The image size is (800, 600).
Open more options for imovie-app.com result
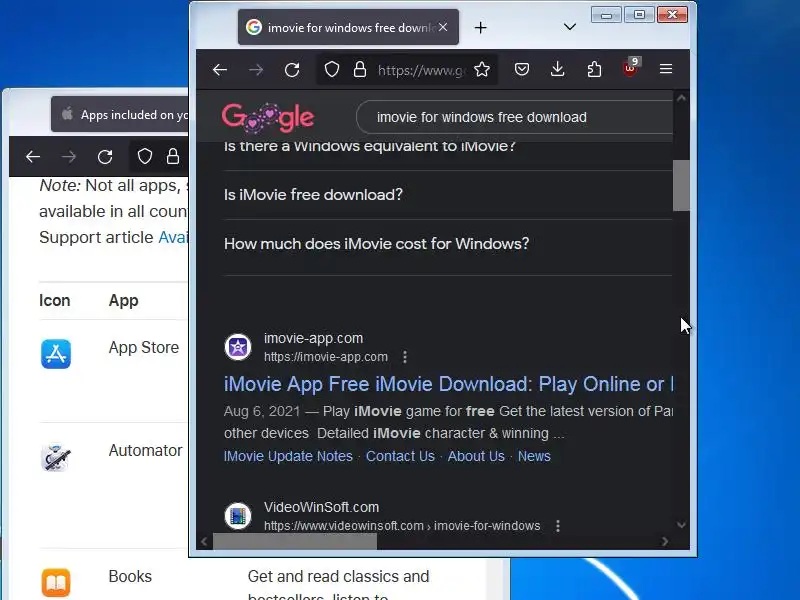coord(405,357)
